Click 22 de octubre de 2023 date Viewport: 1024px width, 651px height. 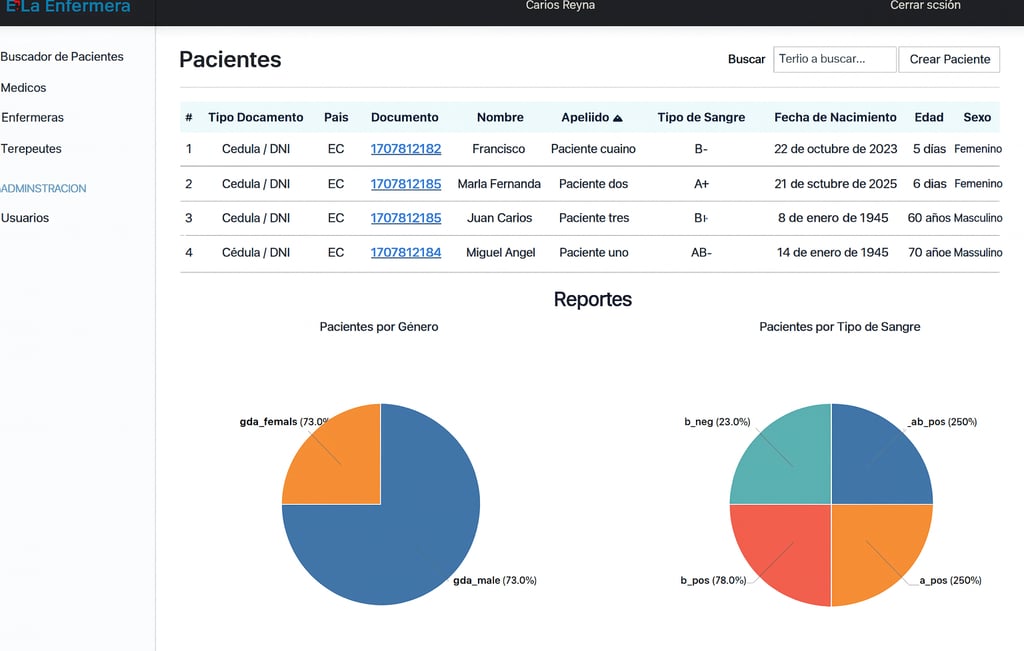[835, 149]
